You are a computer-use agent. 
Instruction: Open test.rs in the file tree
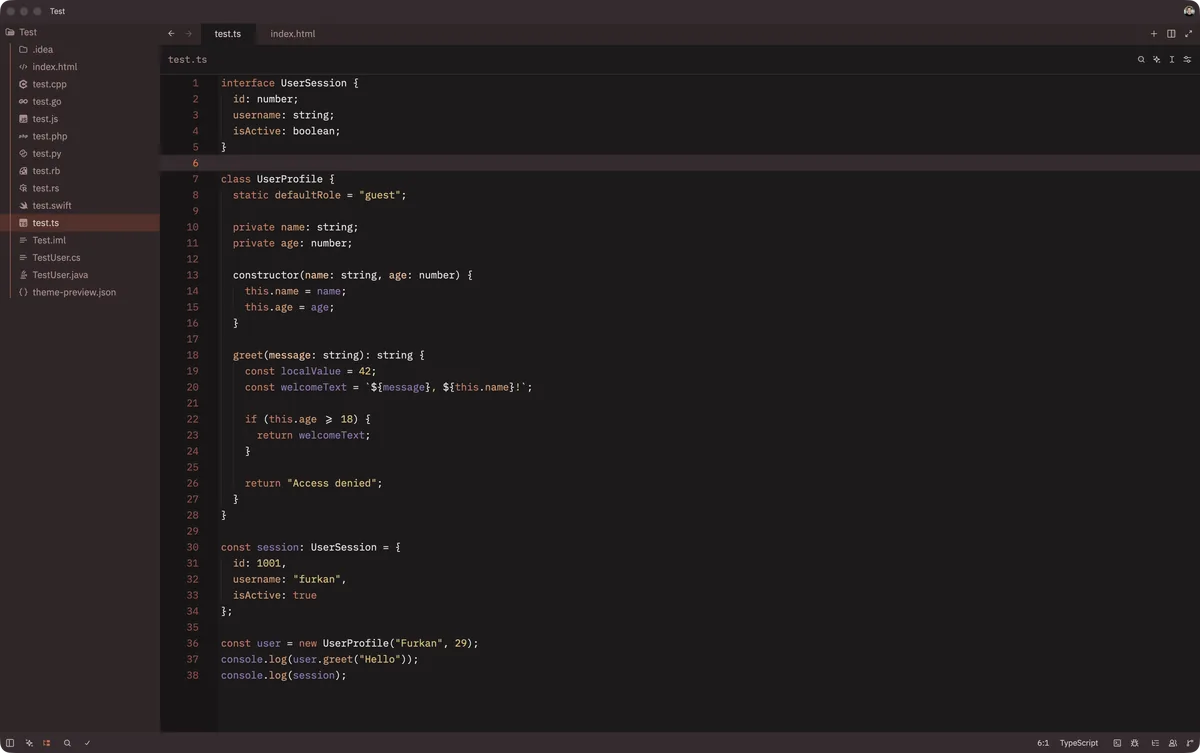click(x=80, y=188)
